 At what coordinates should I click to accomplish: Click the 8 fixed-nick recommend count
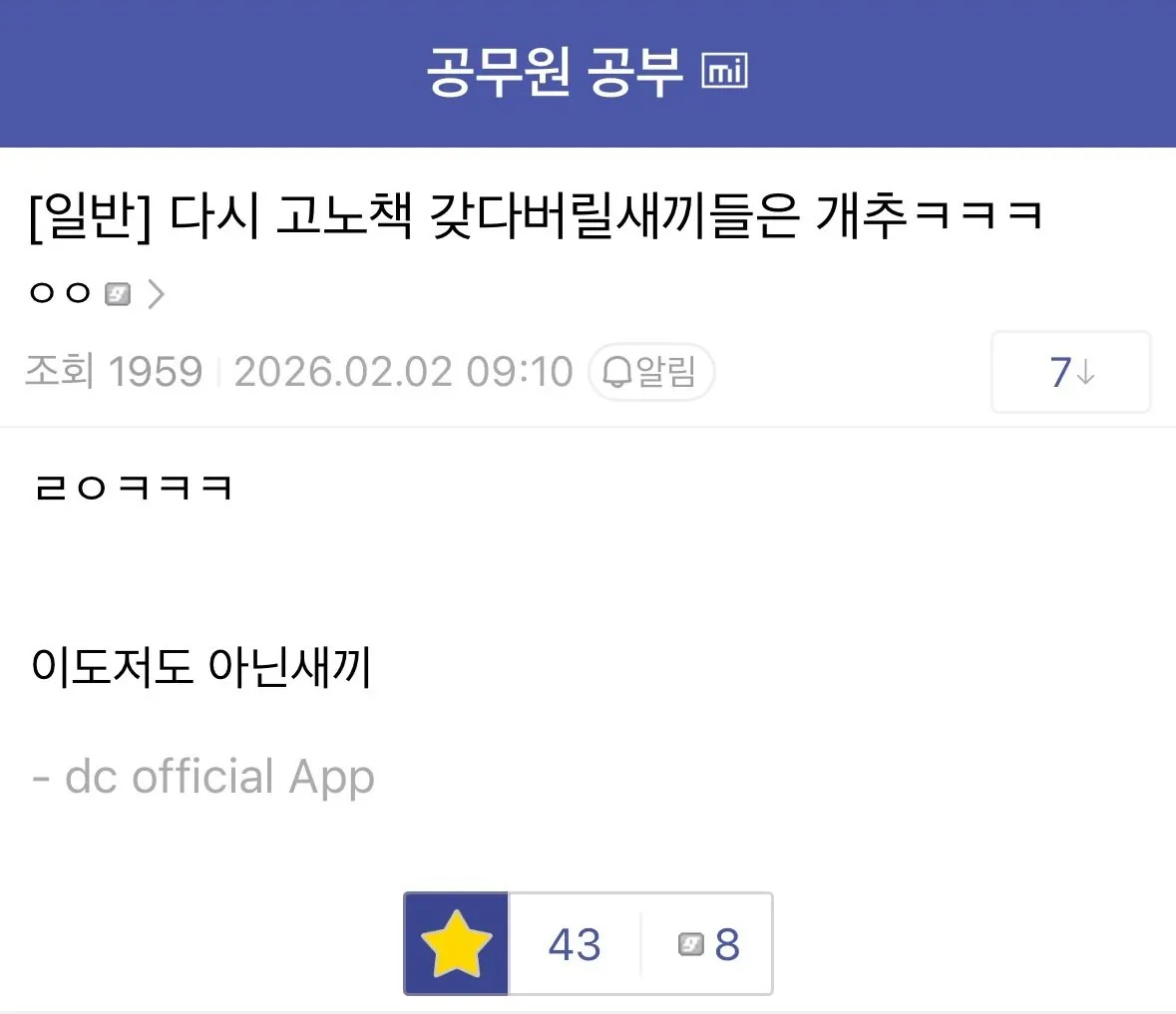click(x=727, y=944)
